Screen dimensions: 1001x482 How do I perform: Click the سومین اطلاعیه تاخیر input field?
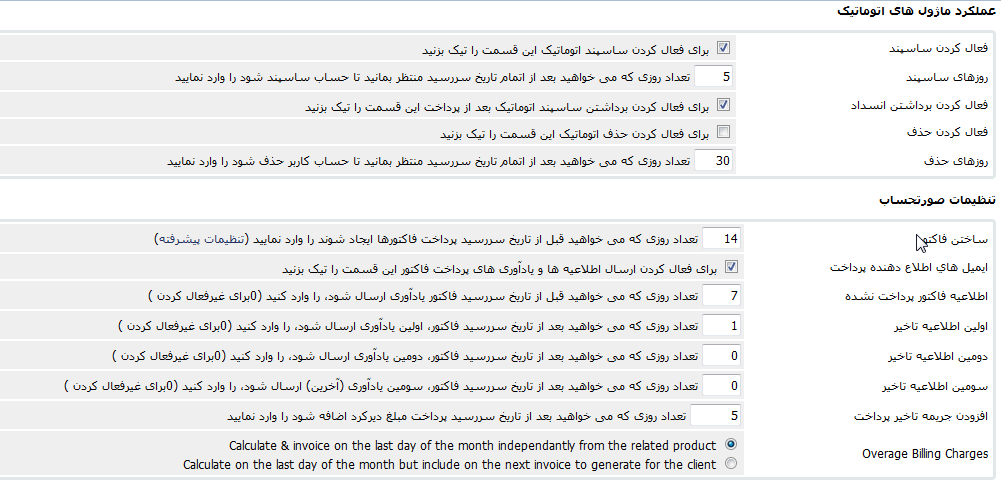pyautogui.click(x=721, y=386)
